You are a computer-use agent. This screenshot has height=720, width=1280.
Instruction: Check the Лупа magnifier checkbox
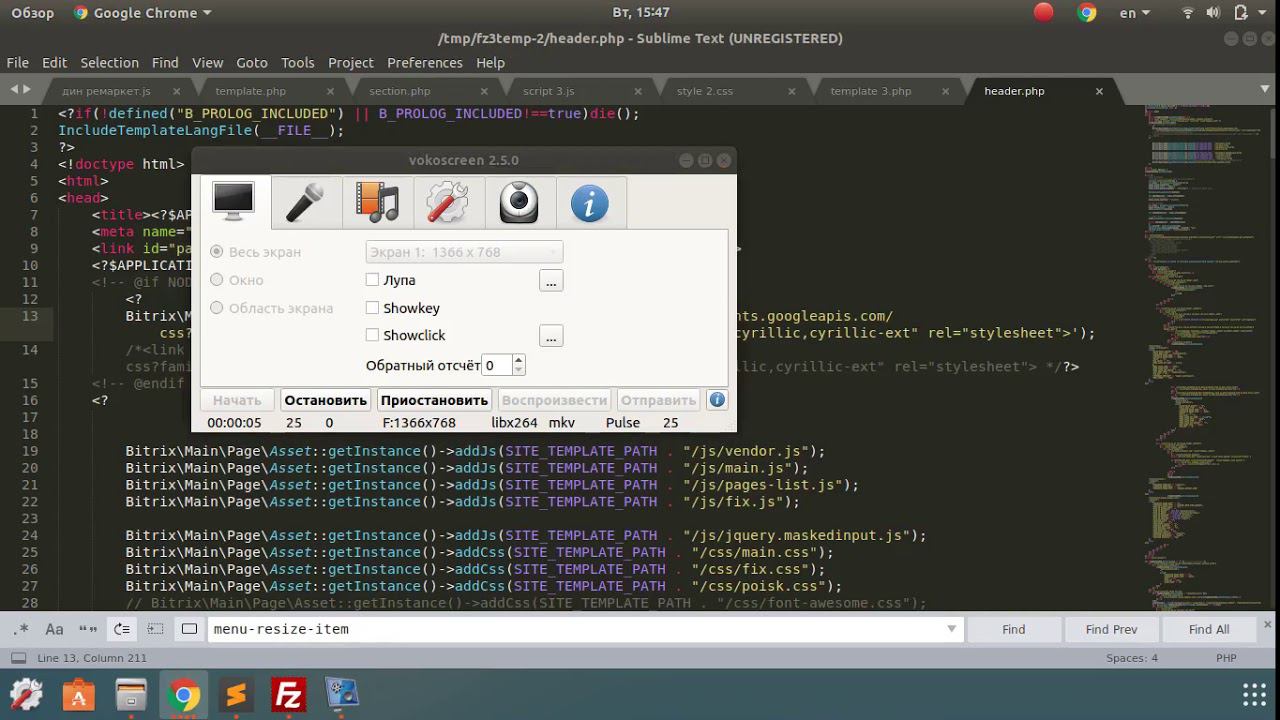372,280
